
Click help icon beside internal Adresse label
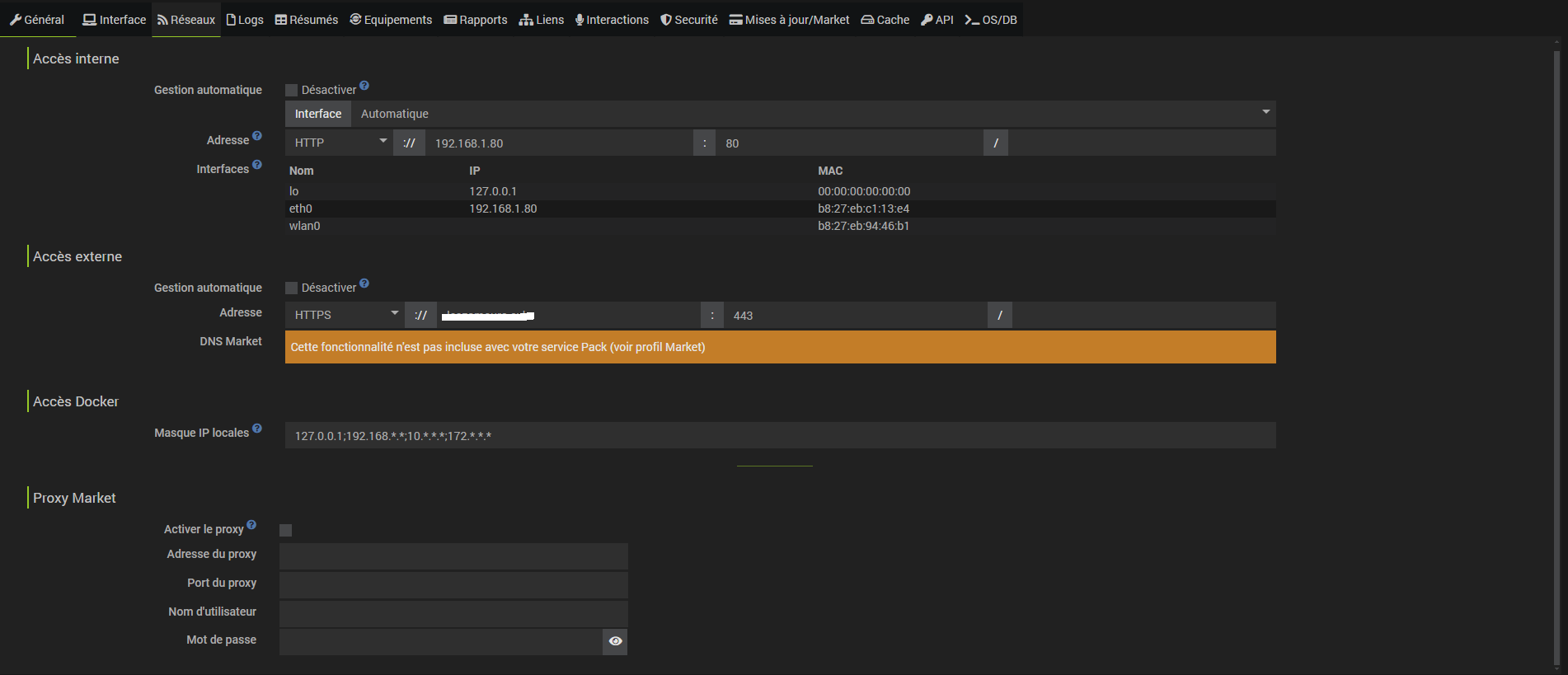[x=257, y=136]
